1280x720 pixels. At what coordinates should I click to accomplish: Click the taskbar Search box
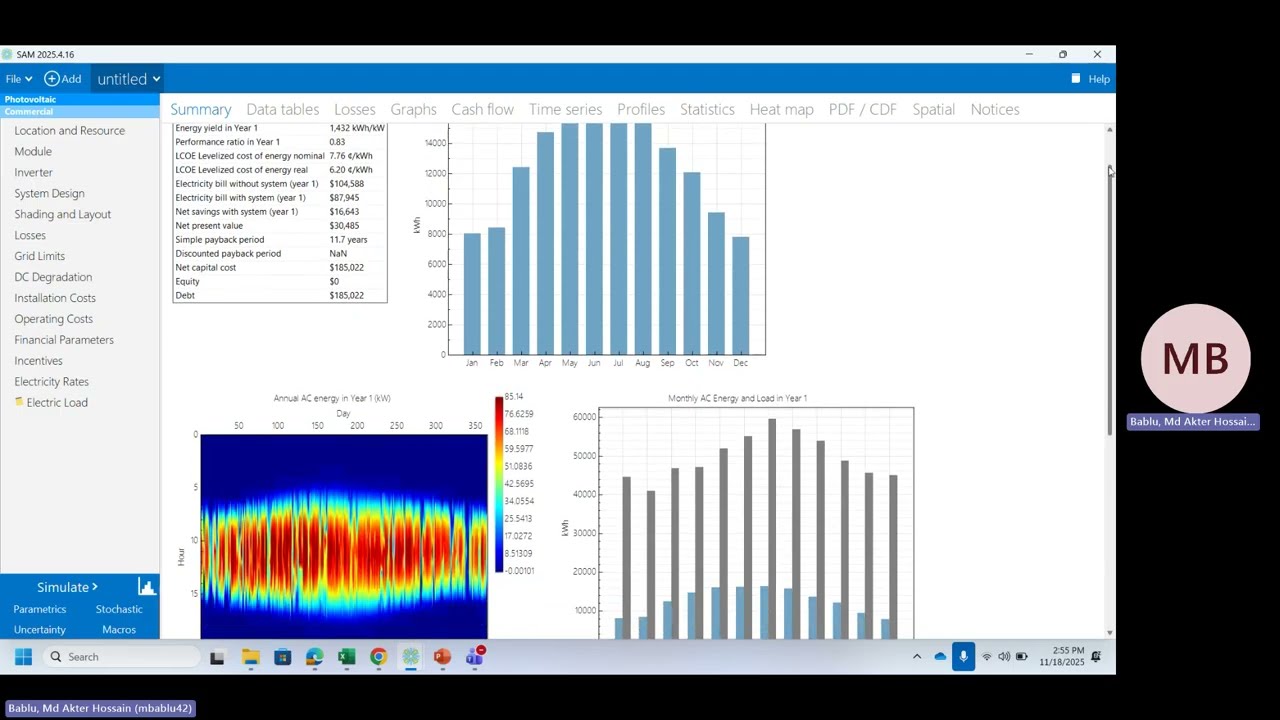coord(122,657)
